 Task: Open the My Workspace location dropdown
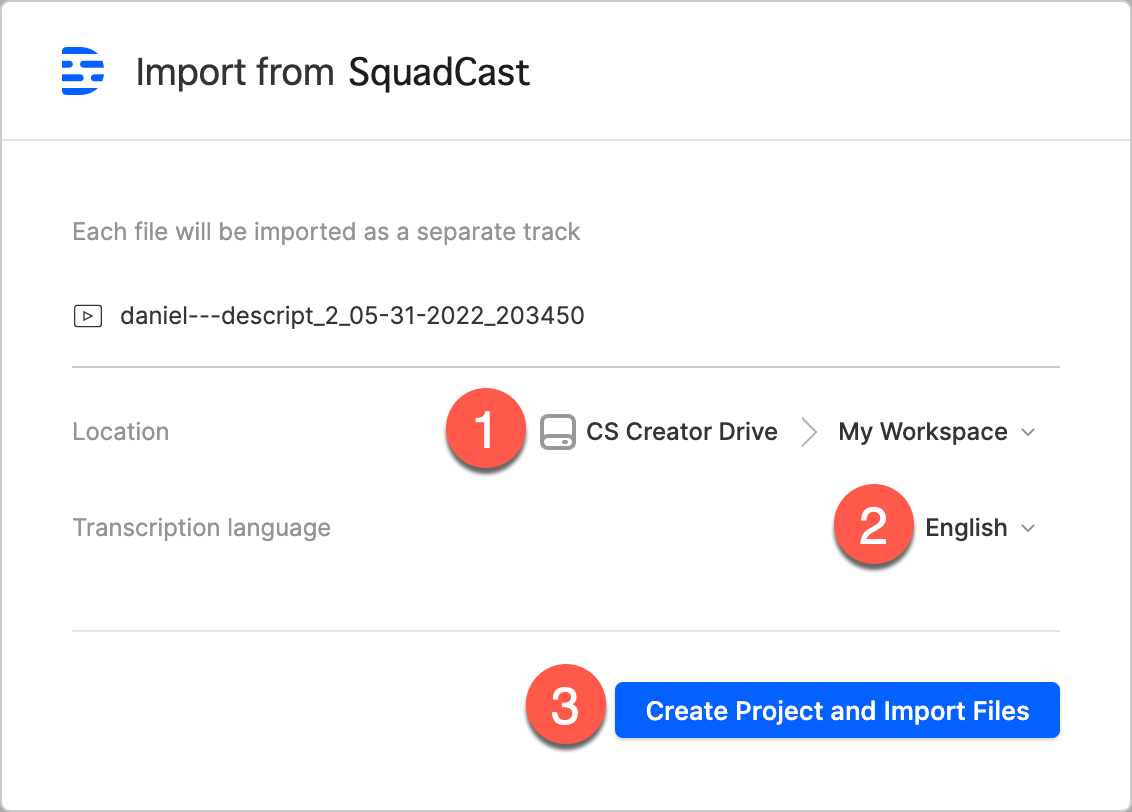tap(922, 432)
